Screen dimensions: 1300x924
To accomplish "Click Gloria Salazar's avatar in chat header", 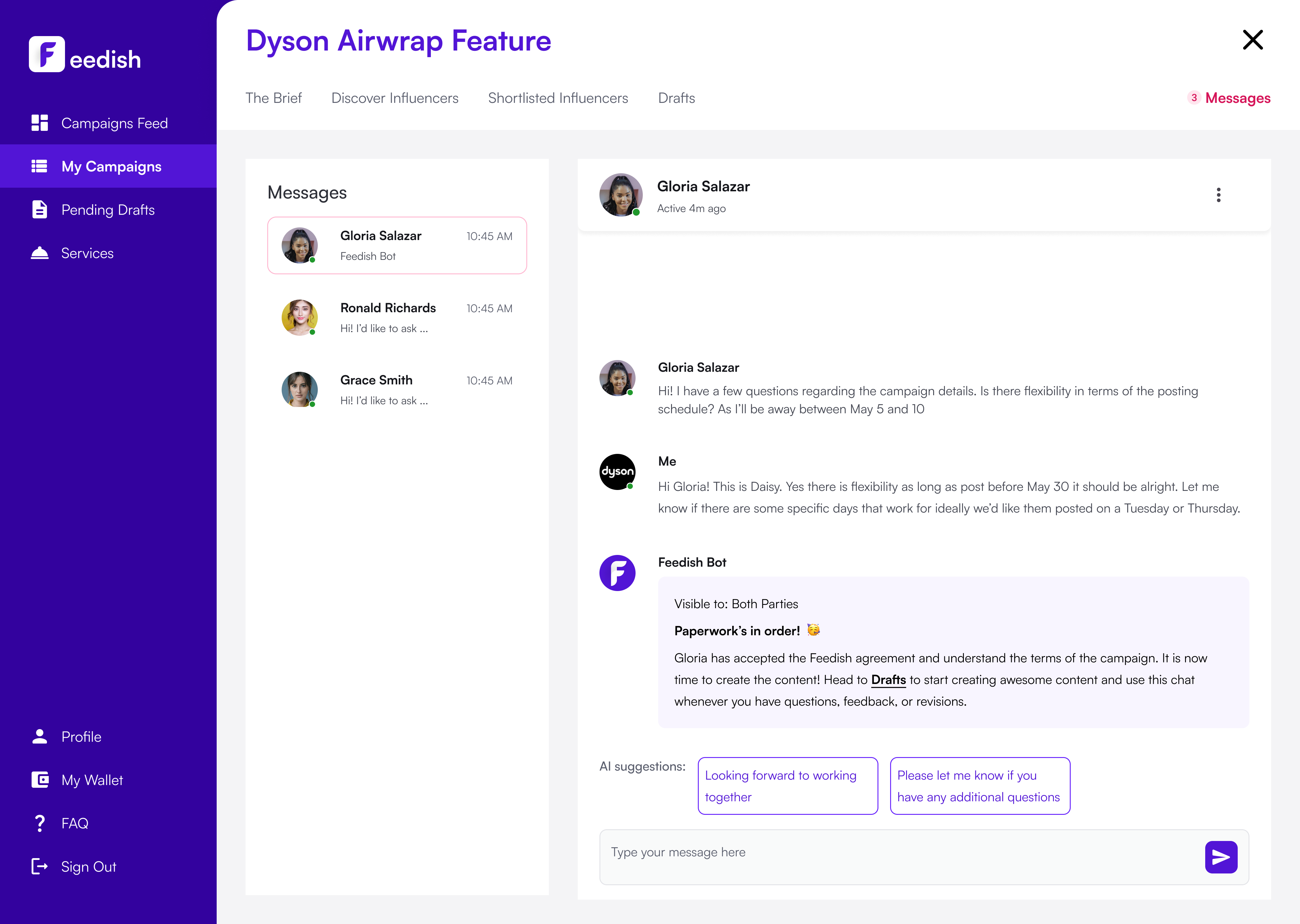I will tap(621, 195).
